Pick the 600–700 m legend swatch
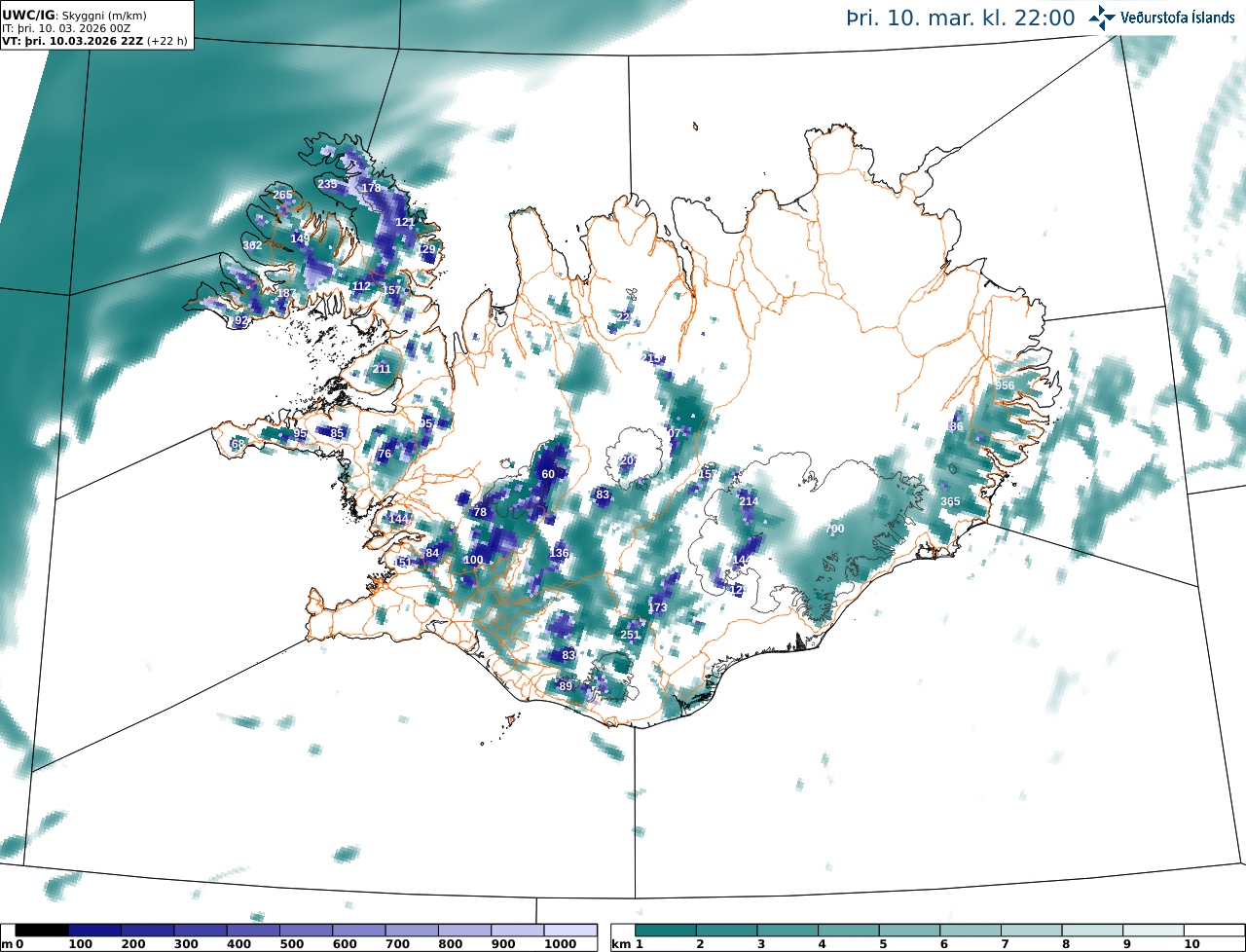The width and height of the screenshot is (1246, 952). 359,931
